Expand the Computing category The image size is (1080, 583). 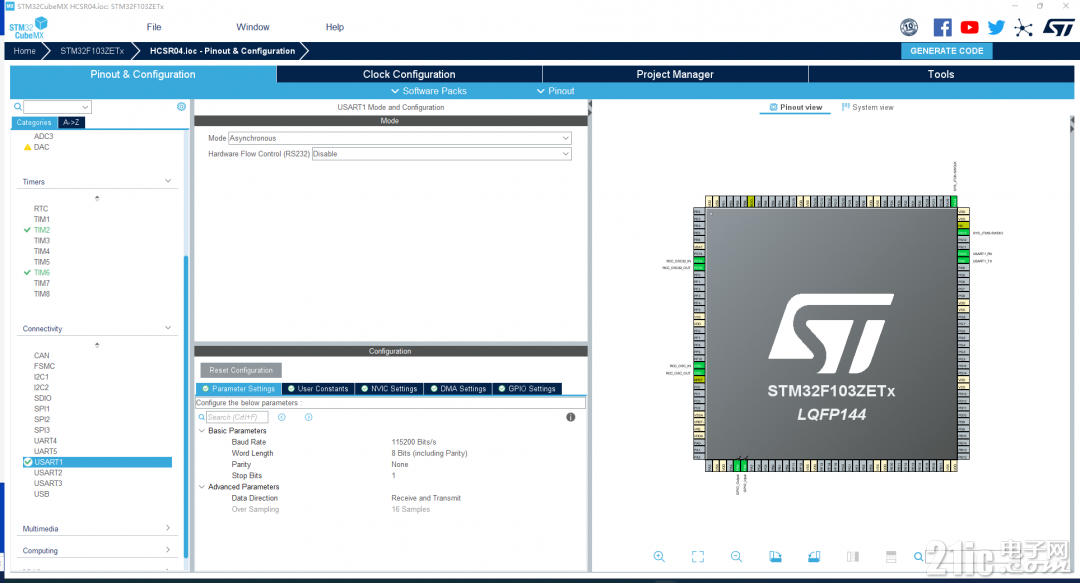(168, 550)
